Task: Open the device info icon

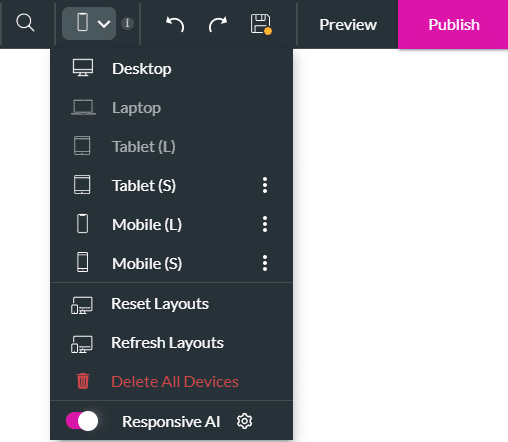Action: (127, 23)
